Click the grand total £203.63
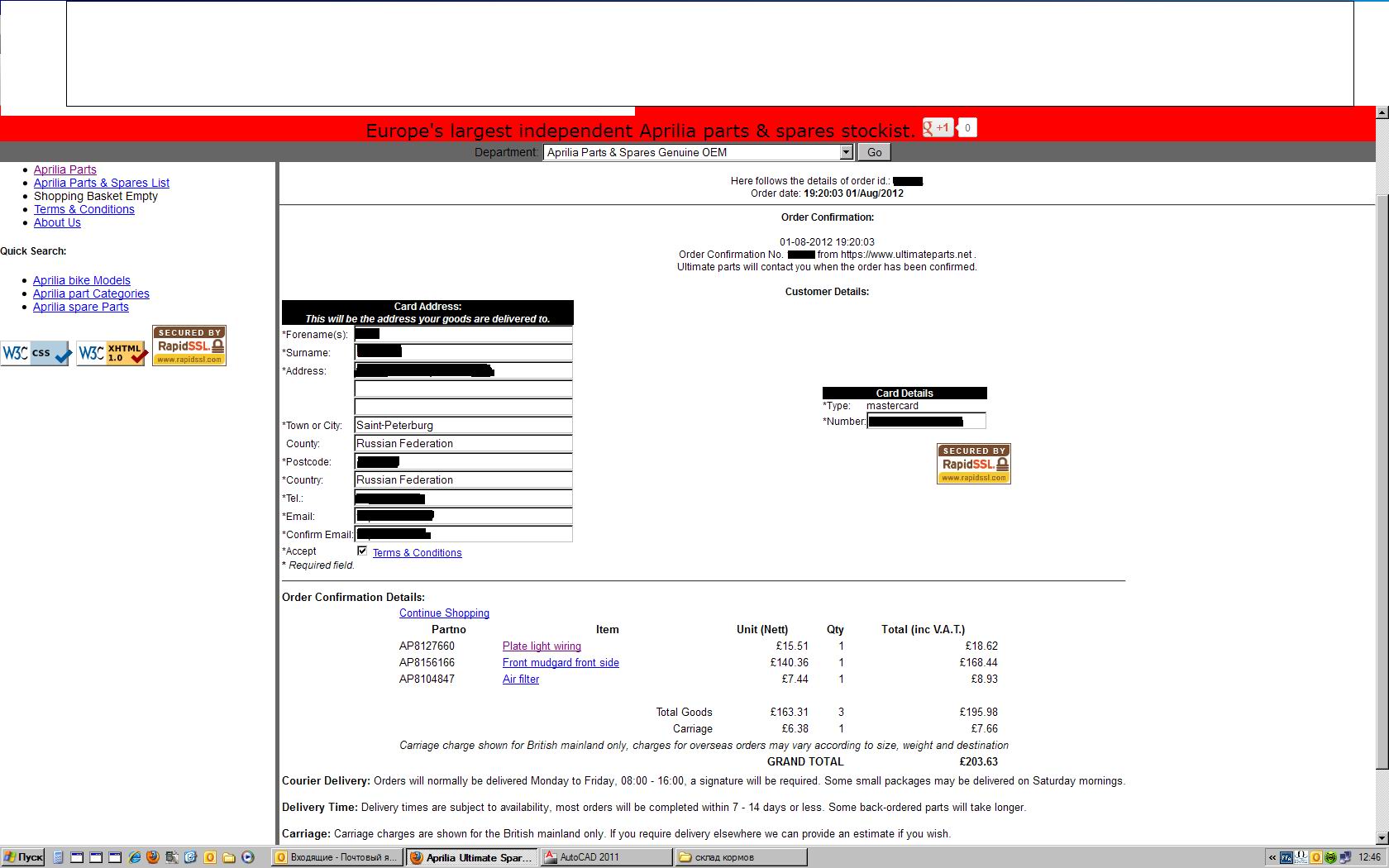The image size is (1389, 868). pos(978,762)
